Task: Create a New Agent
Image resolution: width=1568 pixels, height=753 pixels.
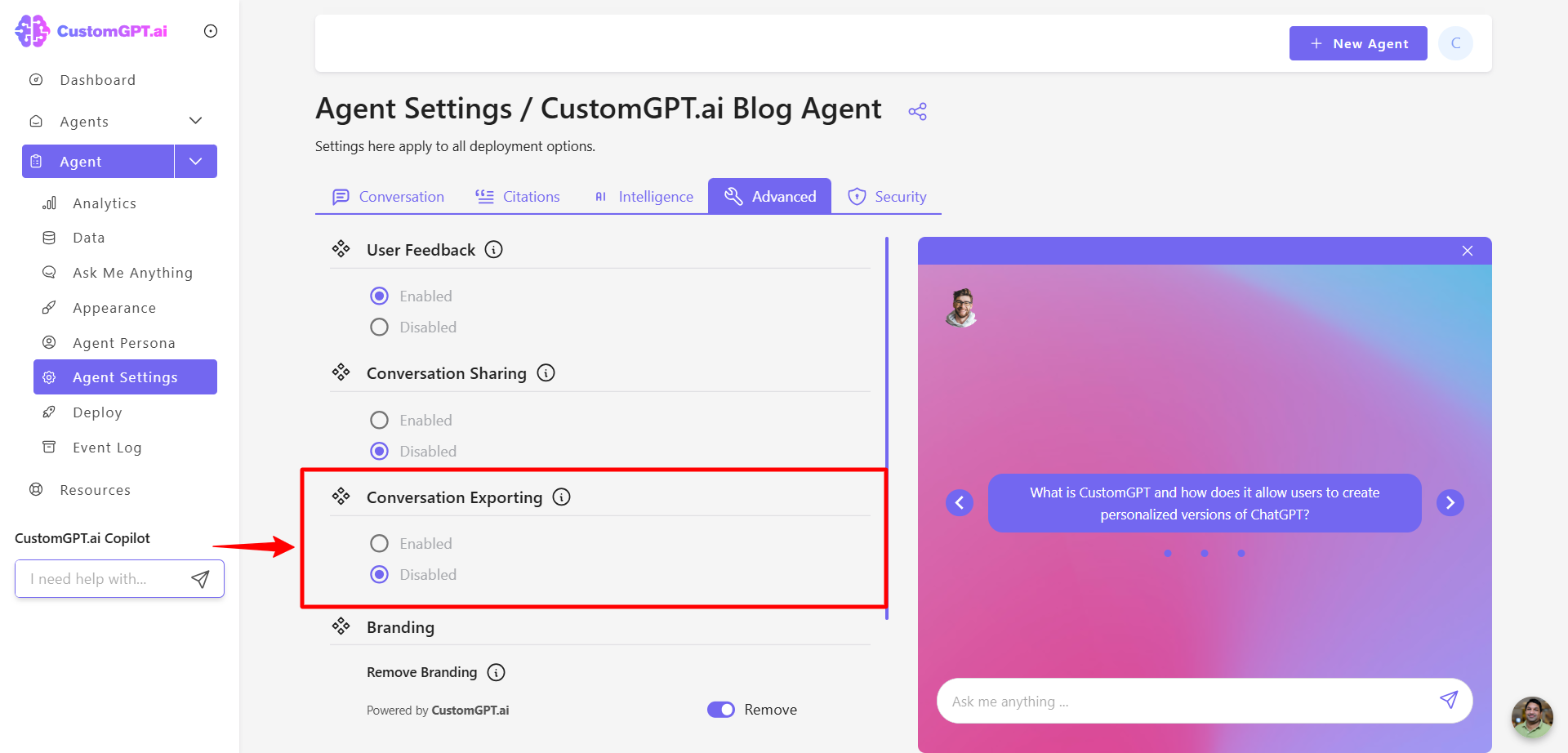Action: [x=1358, y=43]
